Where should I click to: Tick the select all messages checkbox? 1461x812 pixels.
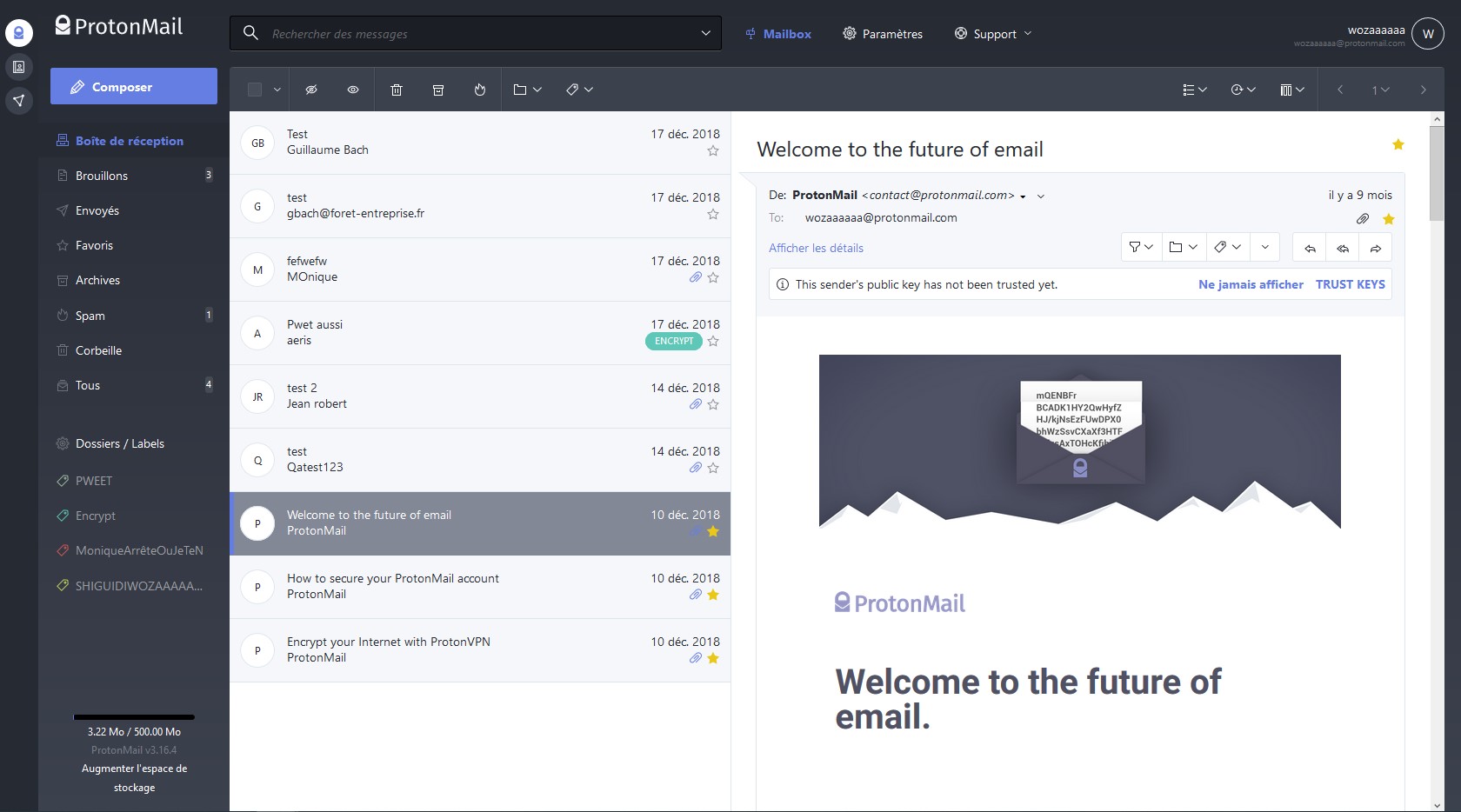[x=255, y=90]
